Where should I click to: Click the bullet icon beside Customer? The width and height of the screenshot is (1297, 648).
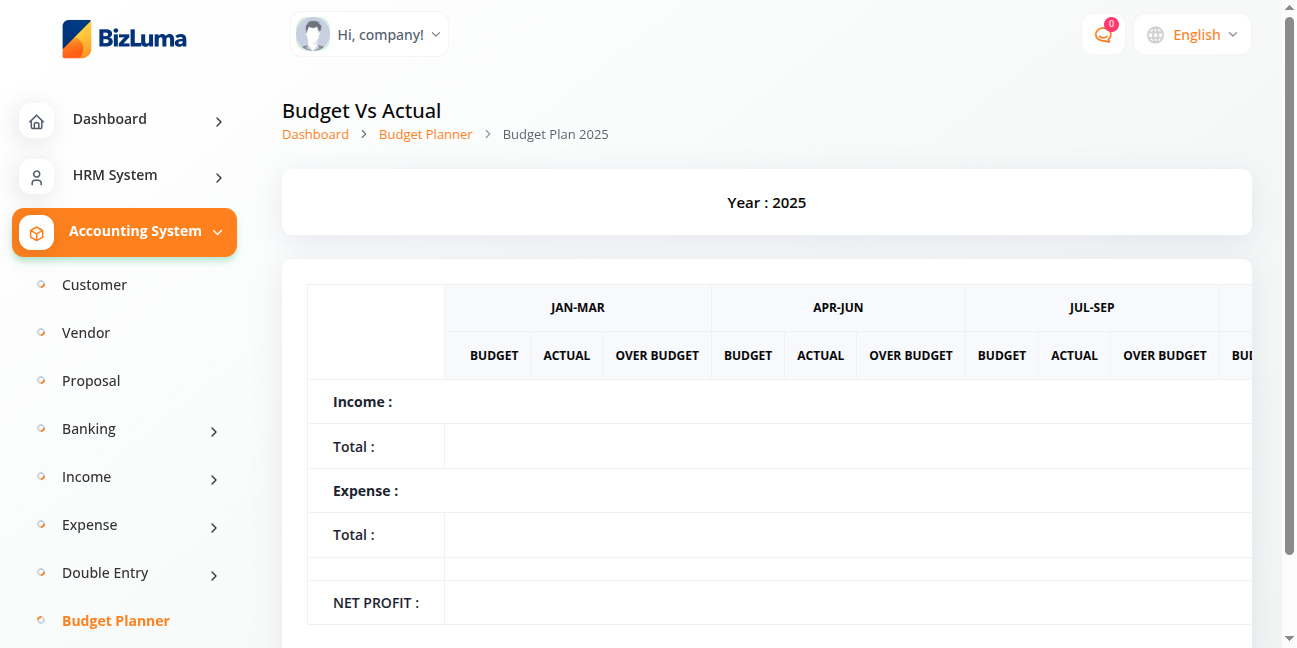pos(41,284)
